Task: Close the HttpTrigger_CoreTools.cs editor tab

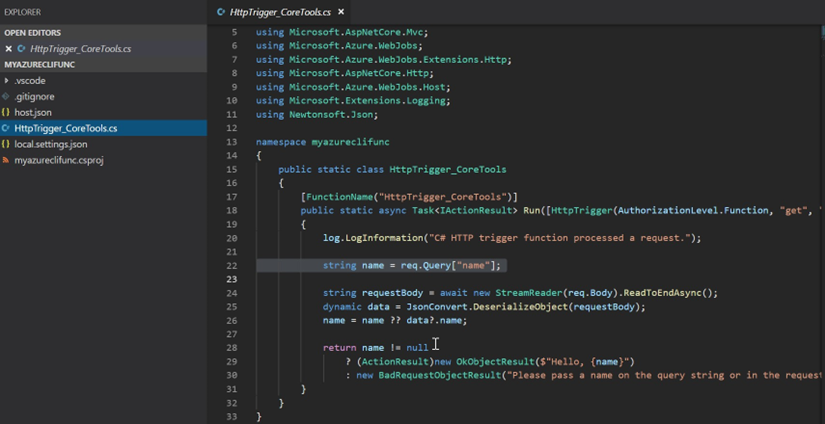Action: [341, 12]
